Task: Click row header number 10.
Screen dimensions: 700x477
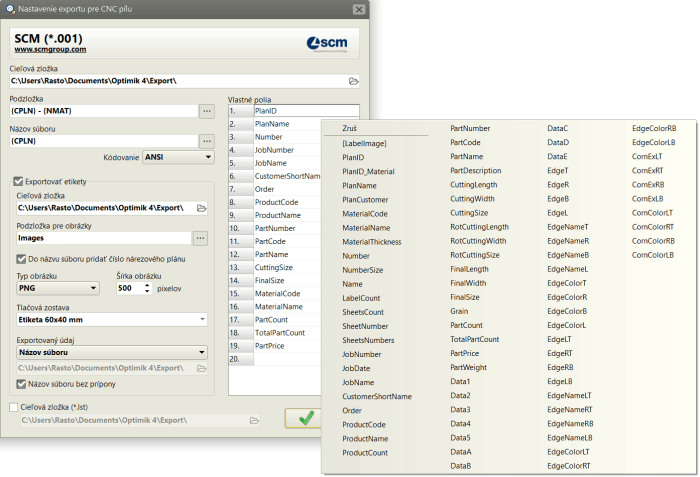Action: point(241,229)
